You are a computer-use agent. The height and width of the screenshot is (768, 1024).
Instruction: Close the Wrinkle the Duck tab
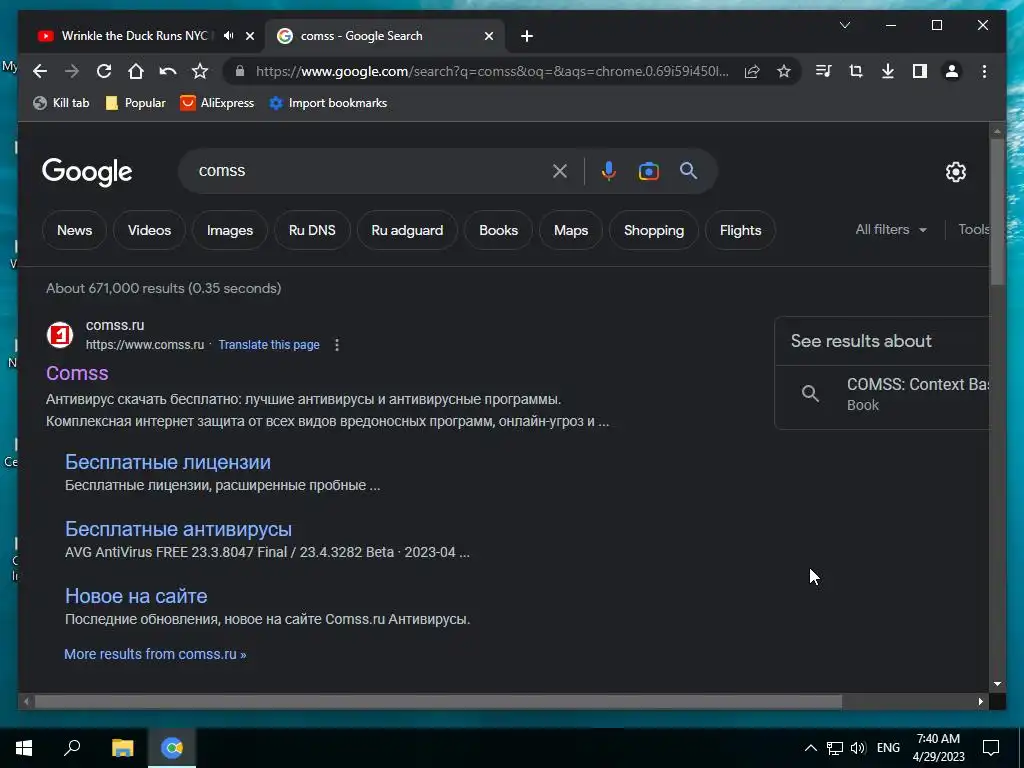(249, 36)
